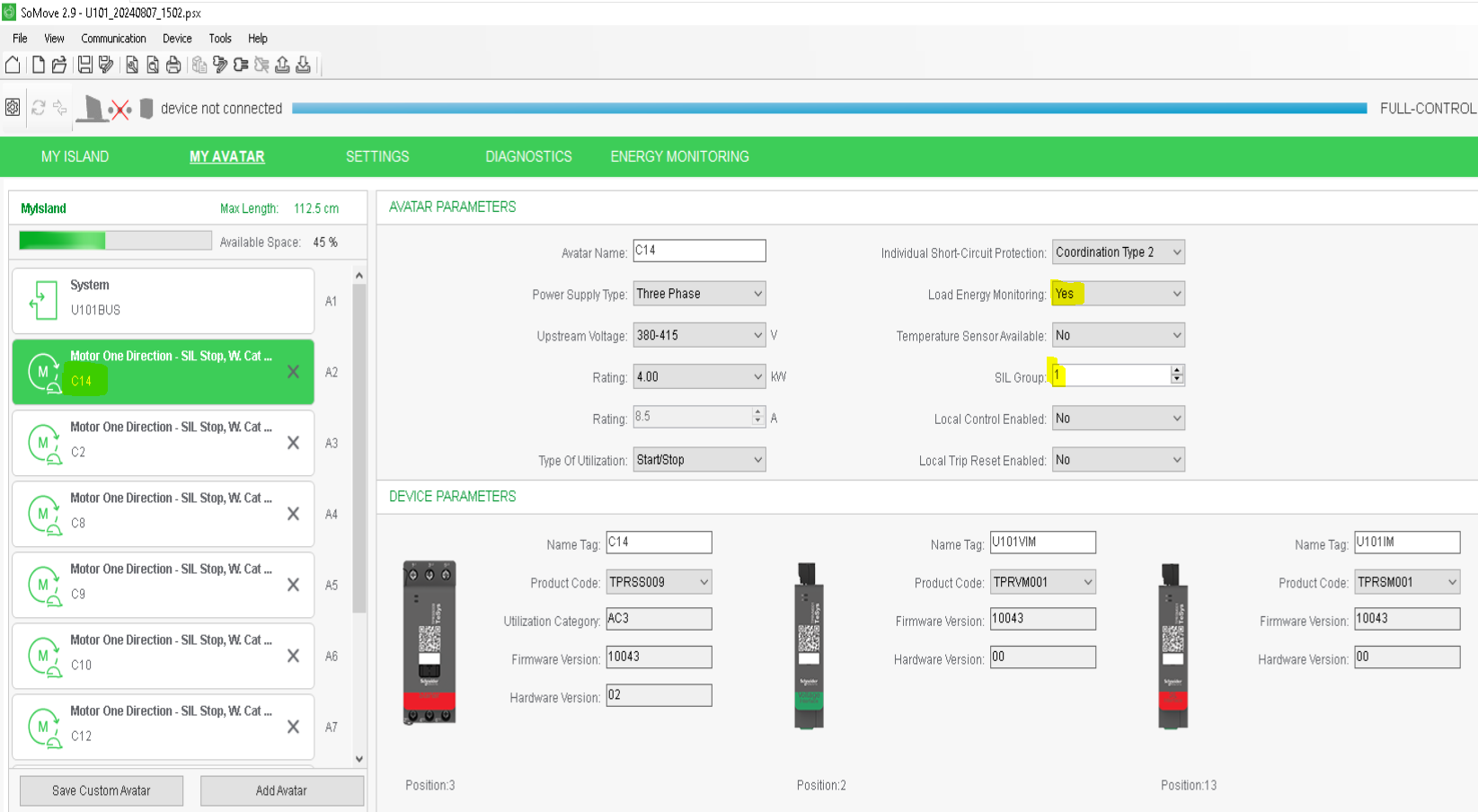Click the Available Space progress bar
The image size is (1478, 812).
(115, 241)
